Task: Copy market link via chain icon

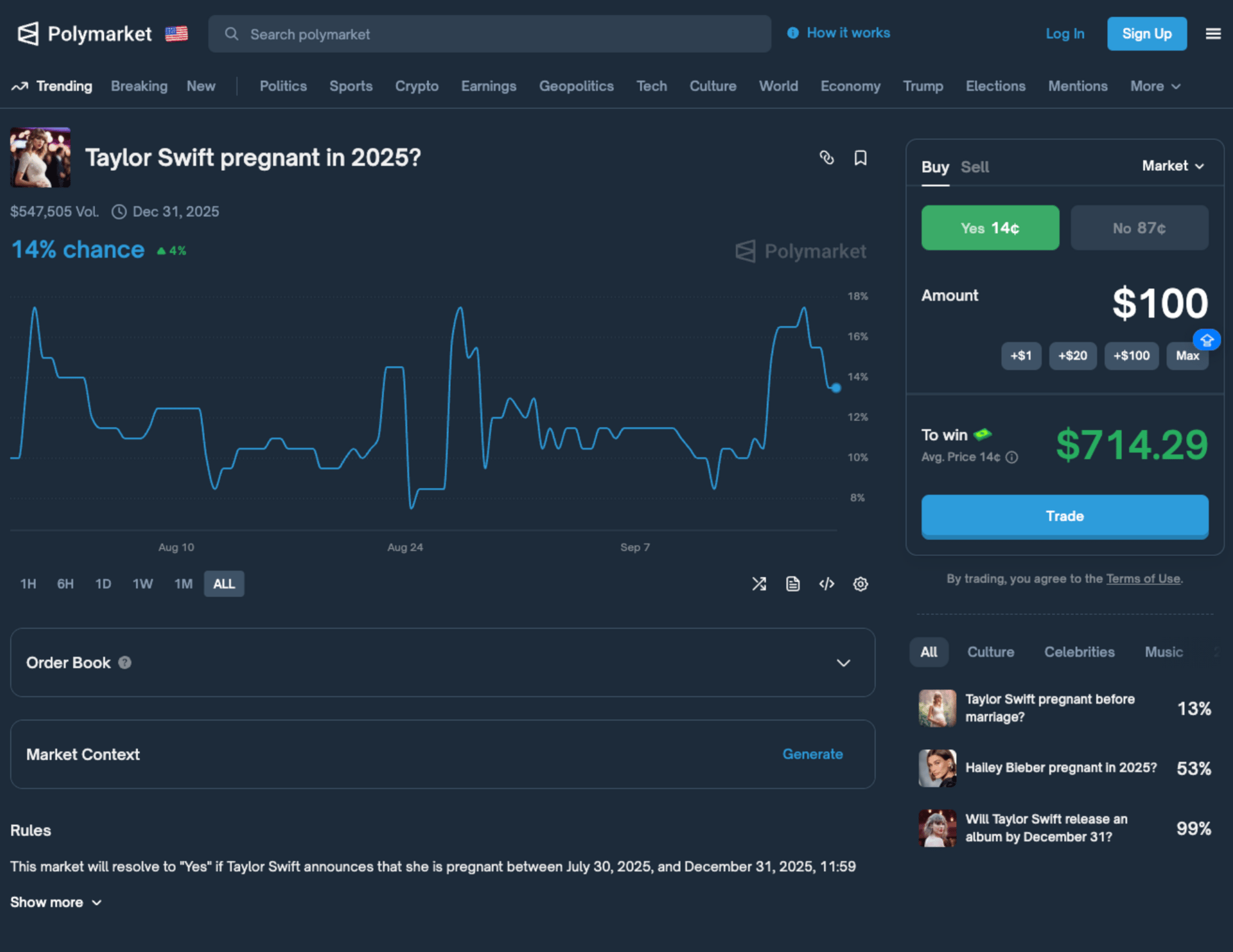Action: pyautogui.click(x=826, y=158)
